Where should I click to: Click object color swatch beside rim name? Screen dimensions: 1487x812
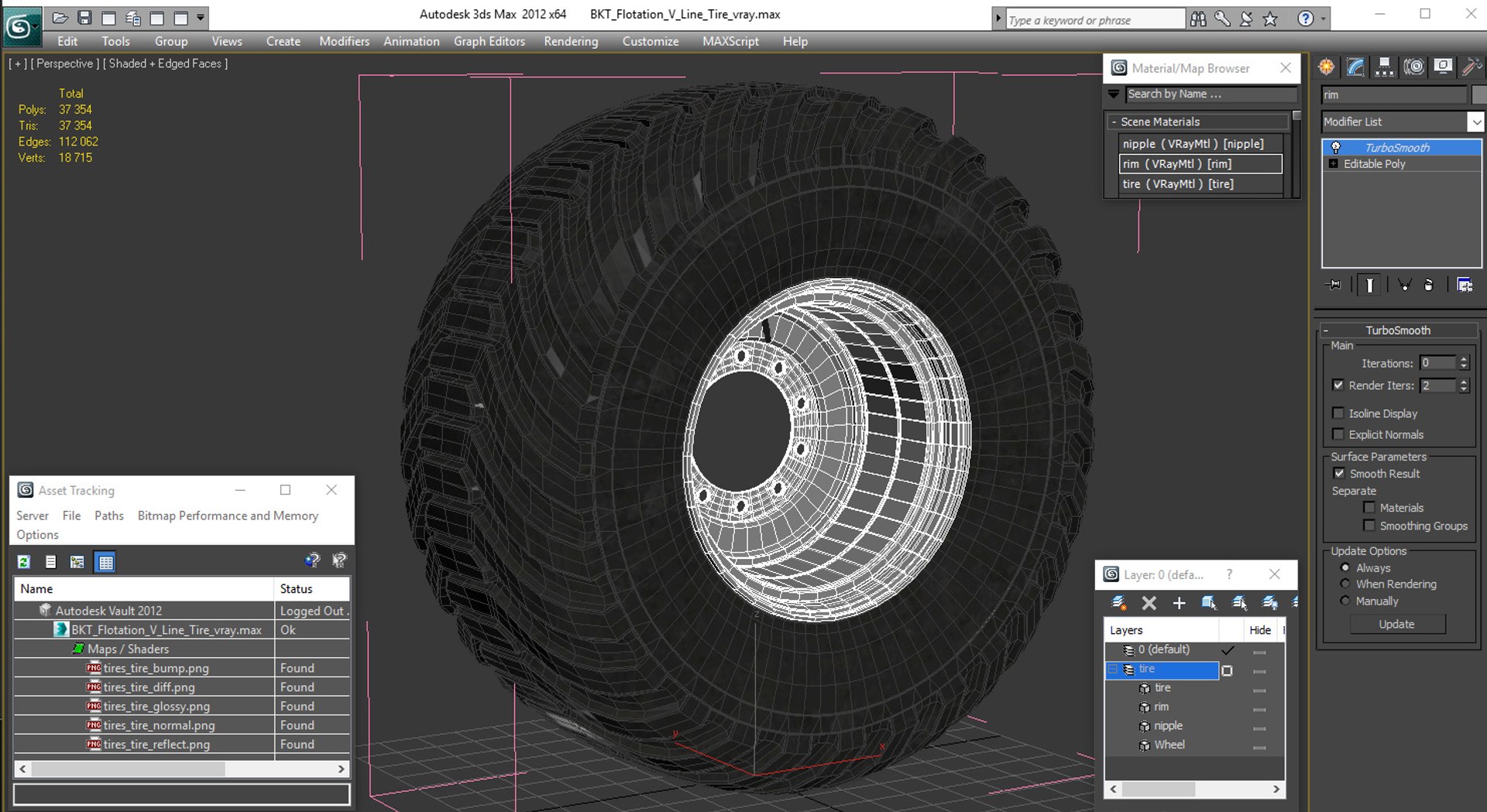click(1478, 94)
